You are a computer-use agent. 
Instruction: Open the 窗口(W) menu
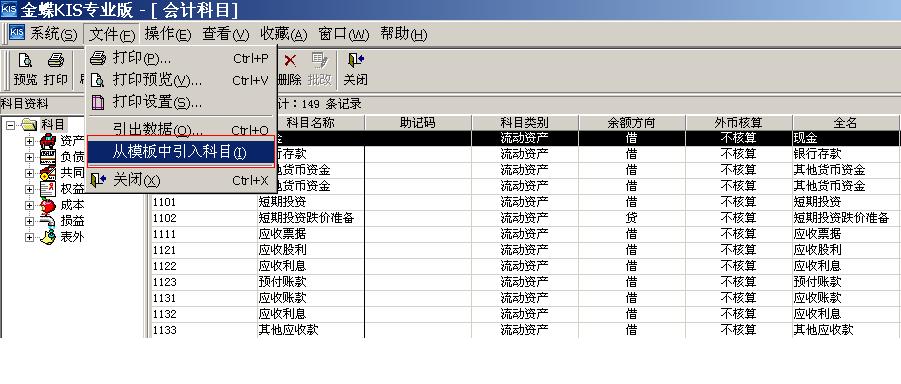click(343, 34)
